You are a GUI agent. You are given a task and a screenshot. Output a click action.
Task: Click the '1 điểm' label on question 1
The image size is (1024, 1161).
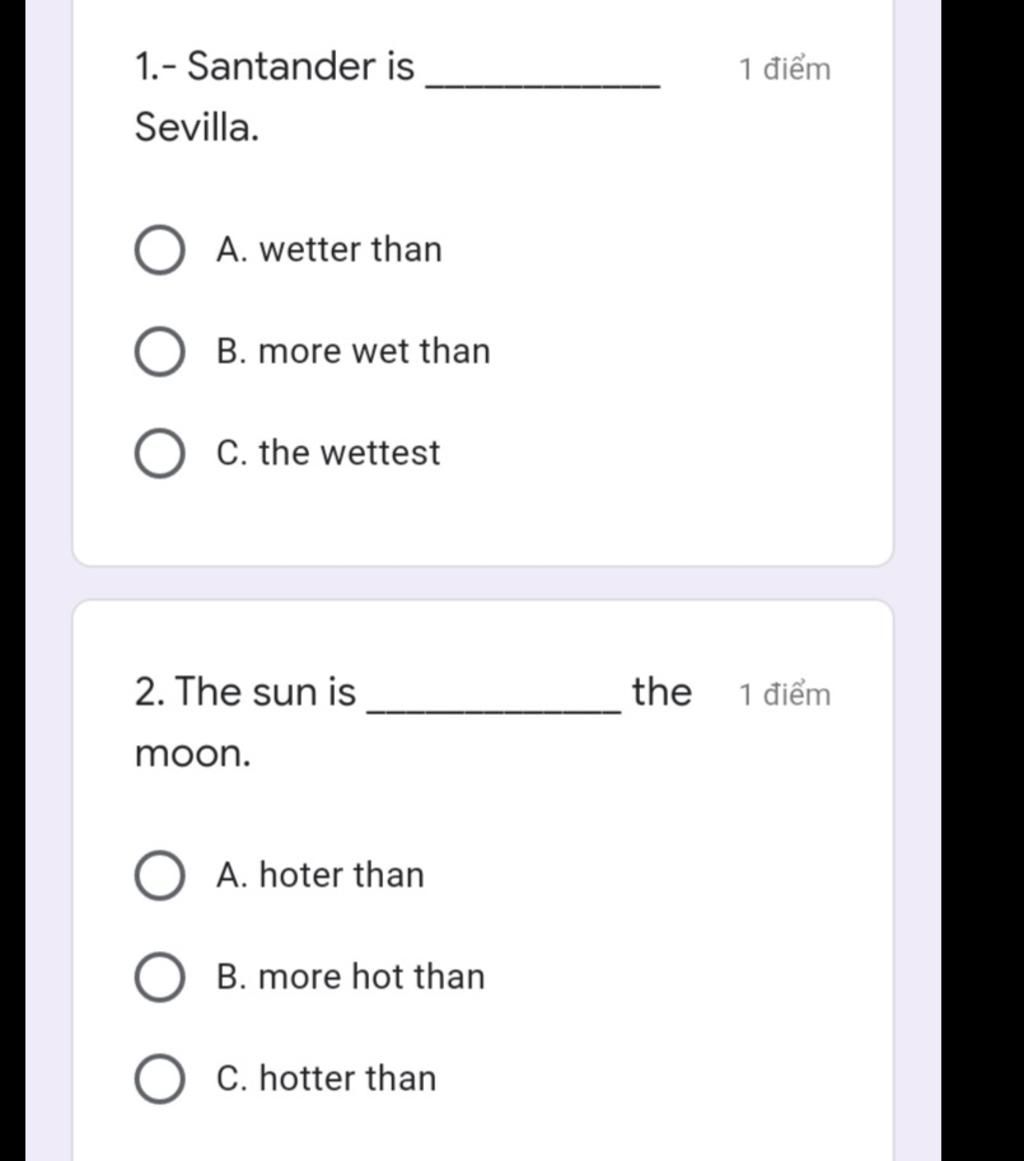click(x=785, y=70)
